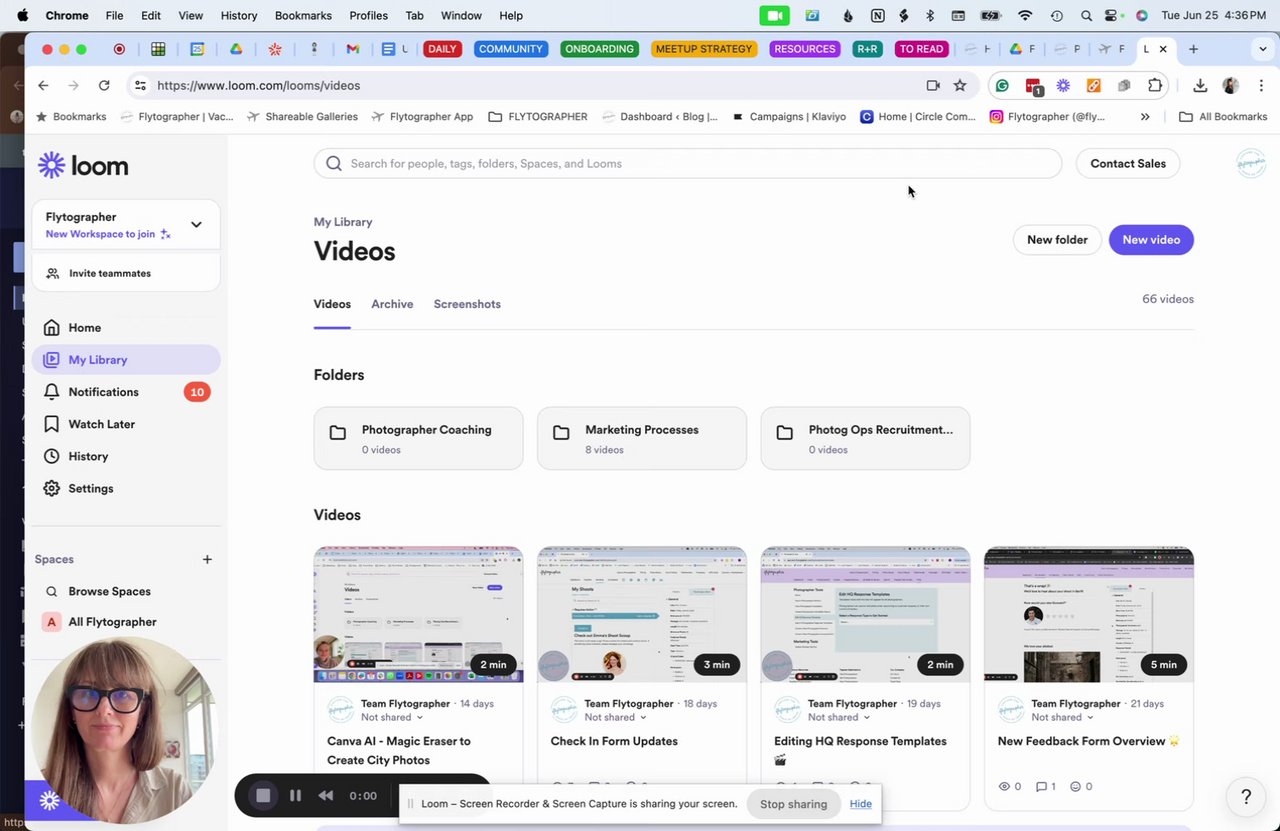Expand Not shared dropdown on New Feedback Form video

pyautogui.click(x=1063, y=717)
